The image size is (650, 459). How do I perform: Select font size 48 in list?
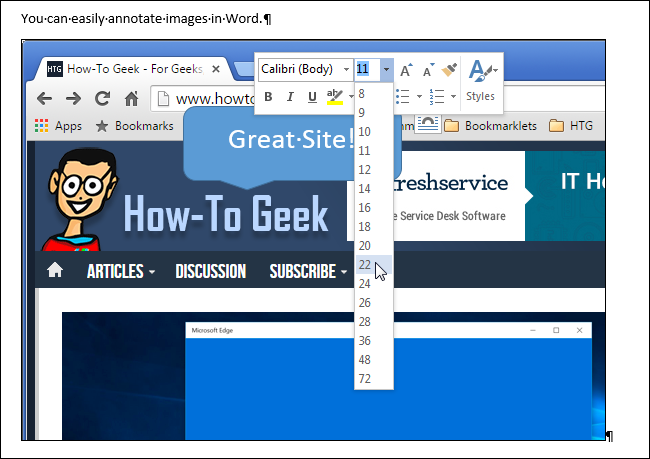click(374, 359)
